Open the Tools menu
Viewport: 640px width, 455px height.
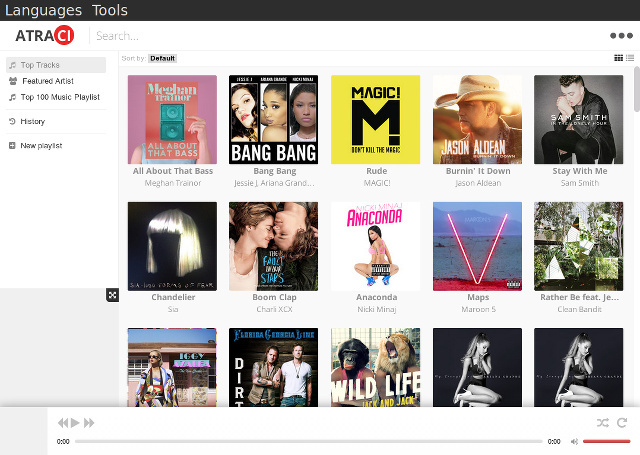click(x=110, y=10)
